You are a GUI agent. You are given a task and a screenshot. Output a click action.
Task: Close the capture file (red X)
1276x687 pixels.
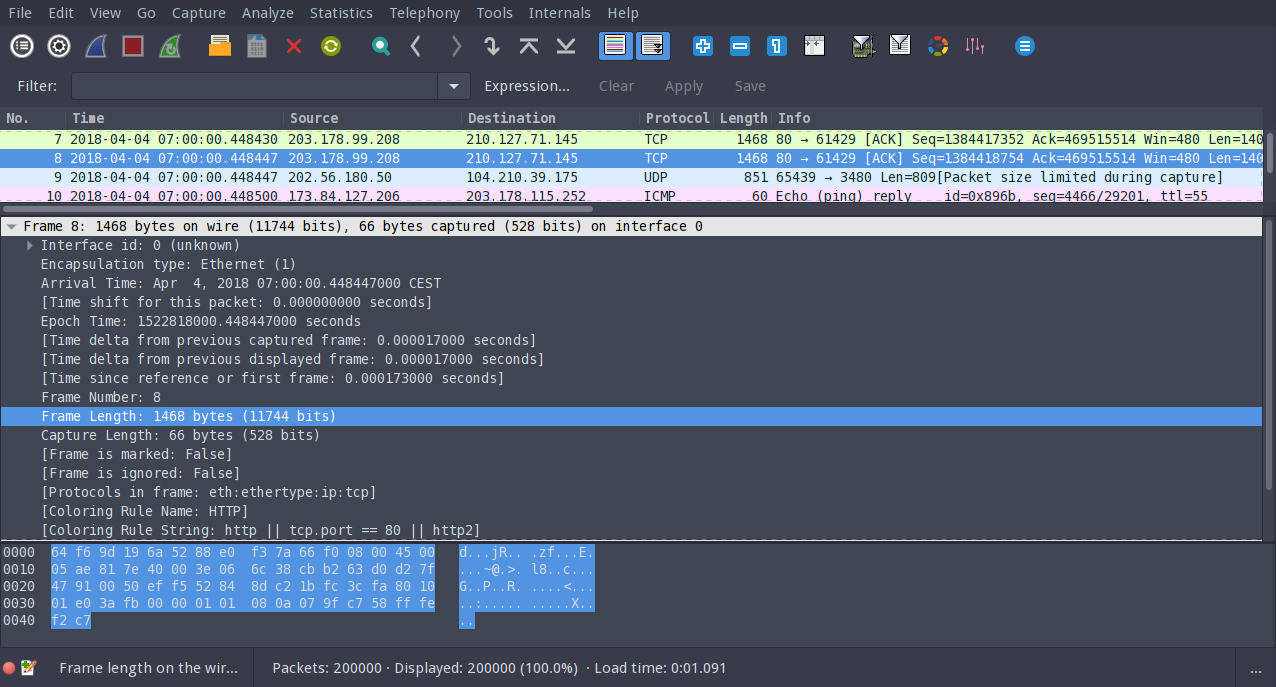294,46
